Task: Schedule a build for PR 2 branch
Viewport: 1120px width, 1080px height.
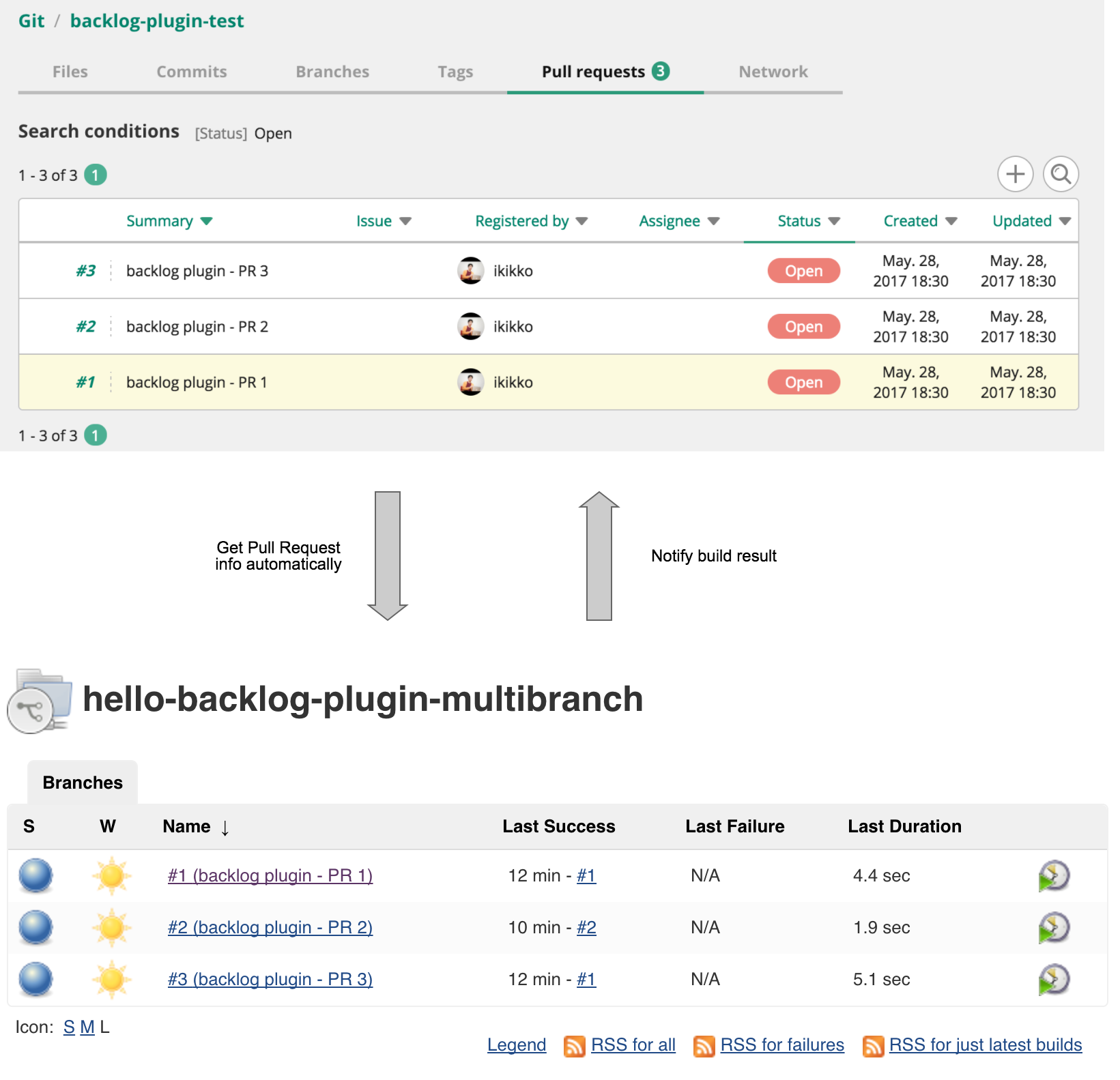Action: 1054,928
